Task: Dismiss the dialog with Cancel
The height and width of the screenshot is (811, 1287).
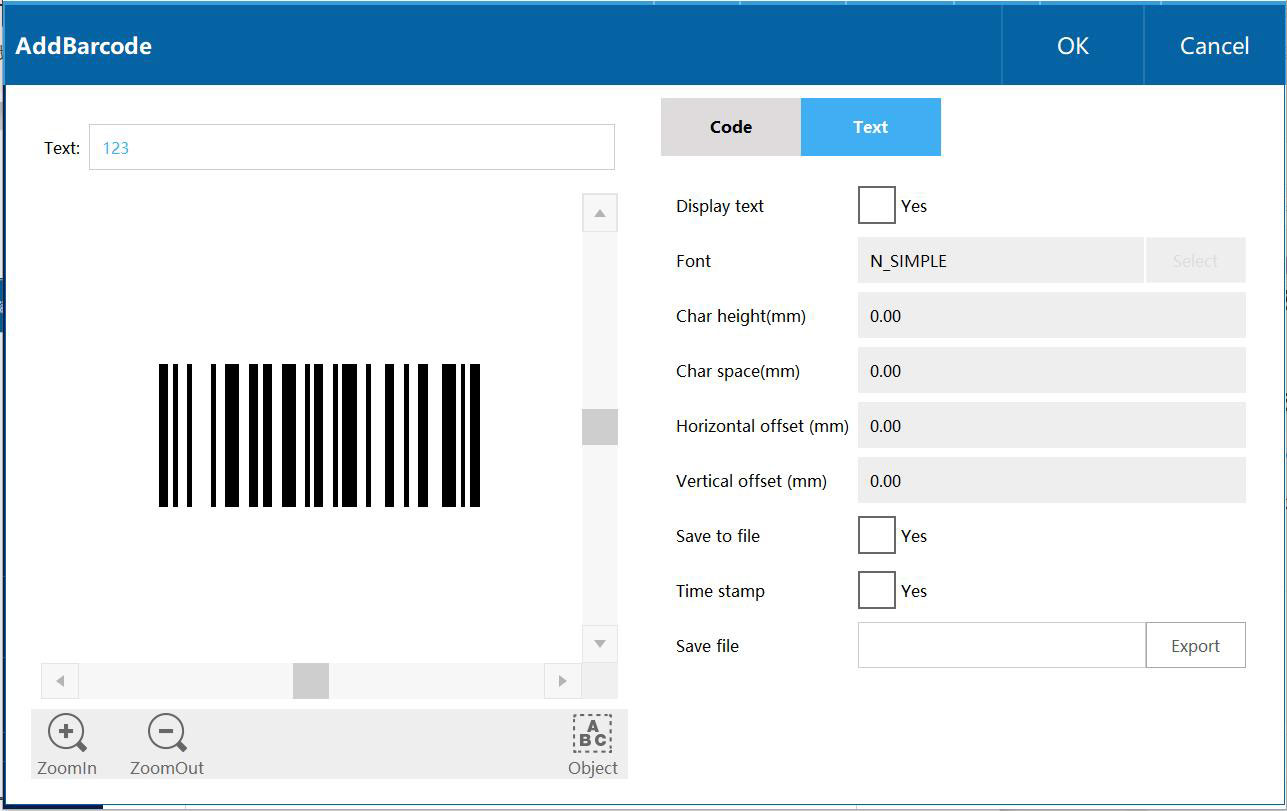Action: 1214,45
